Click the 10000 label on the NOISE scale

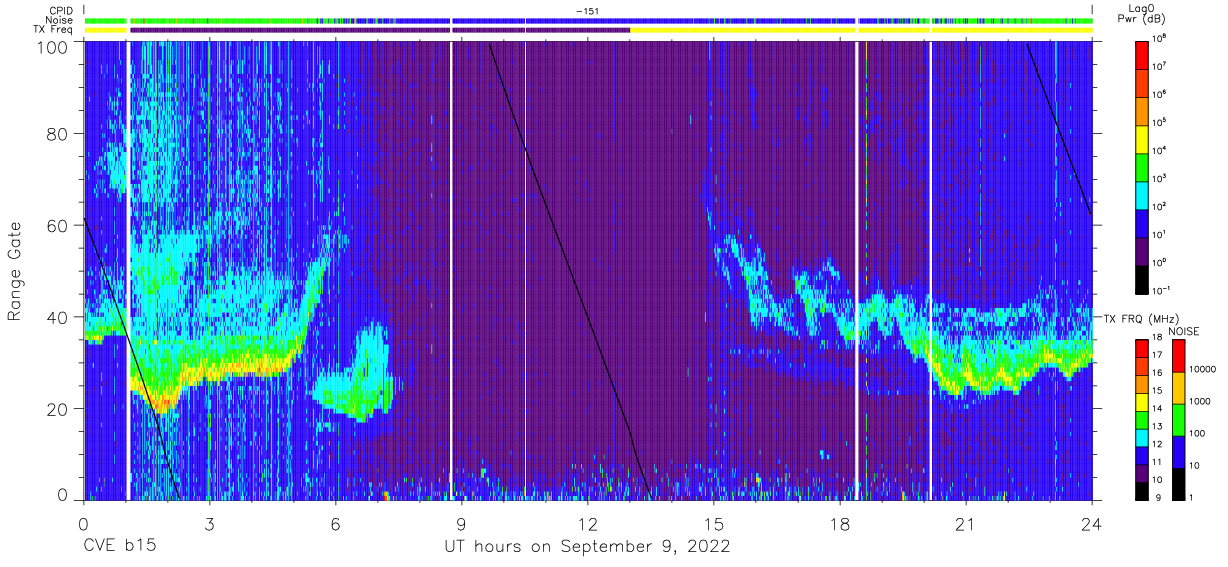[x=1204, y=369]
